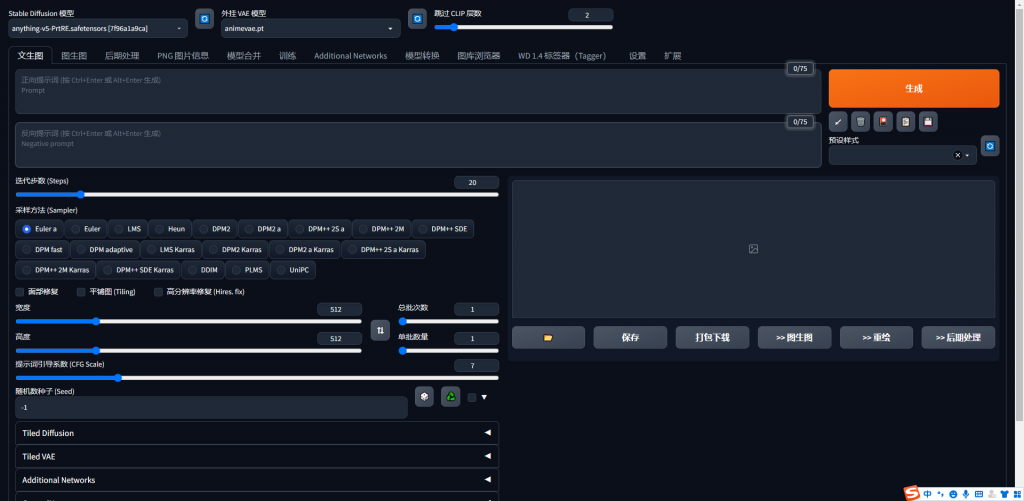Image resolution: width=1024 pixels, height=501 pixels.
Task: Click the user account icon in IME bar
Action: pyautogui.click(x=992, y=494)
